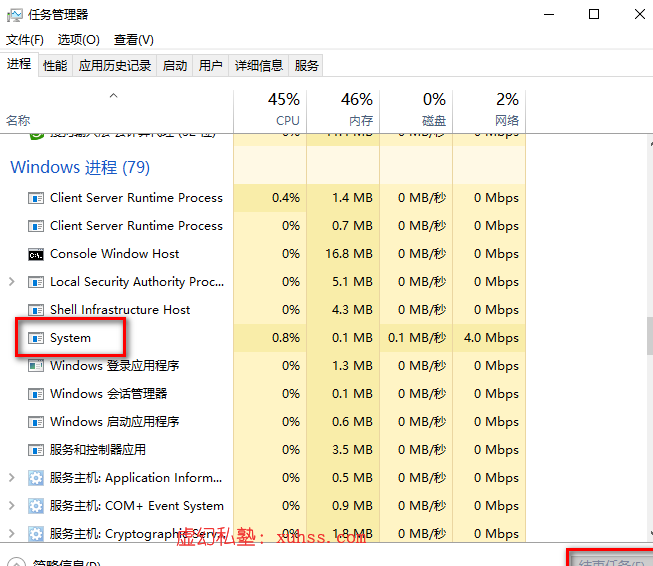Click the vertical scrollbar thumb
The height and width of the screenshot is (566, 653).
pyautogui.click(x=650, y=336)
